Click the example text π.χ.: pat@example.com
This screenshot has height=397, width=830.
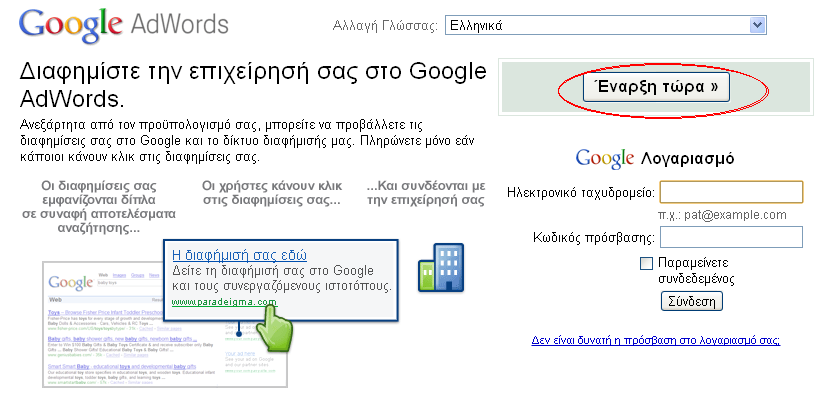coord(722,215)
